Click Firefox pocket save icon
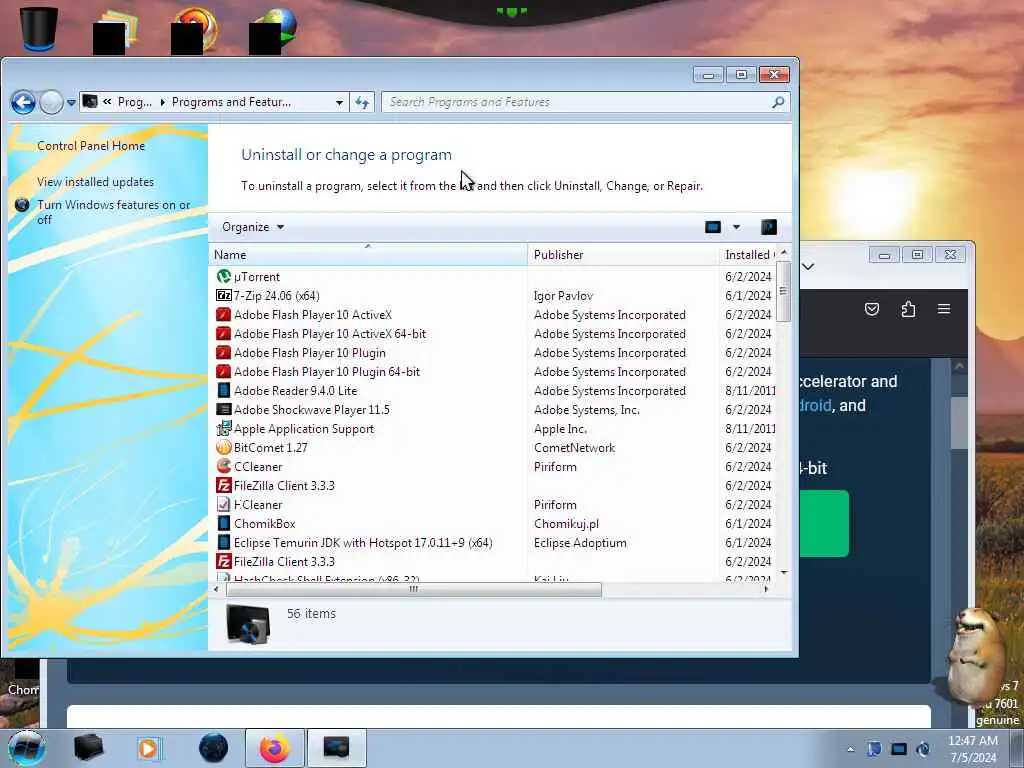 (x=872, y=309)
